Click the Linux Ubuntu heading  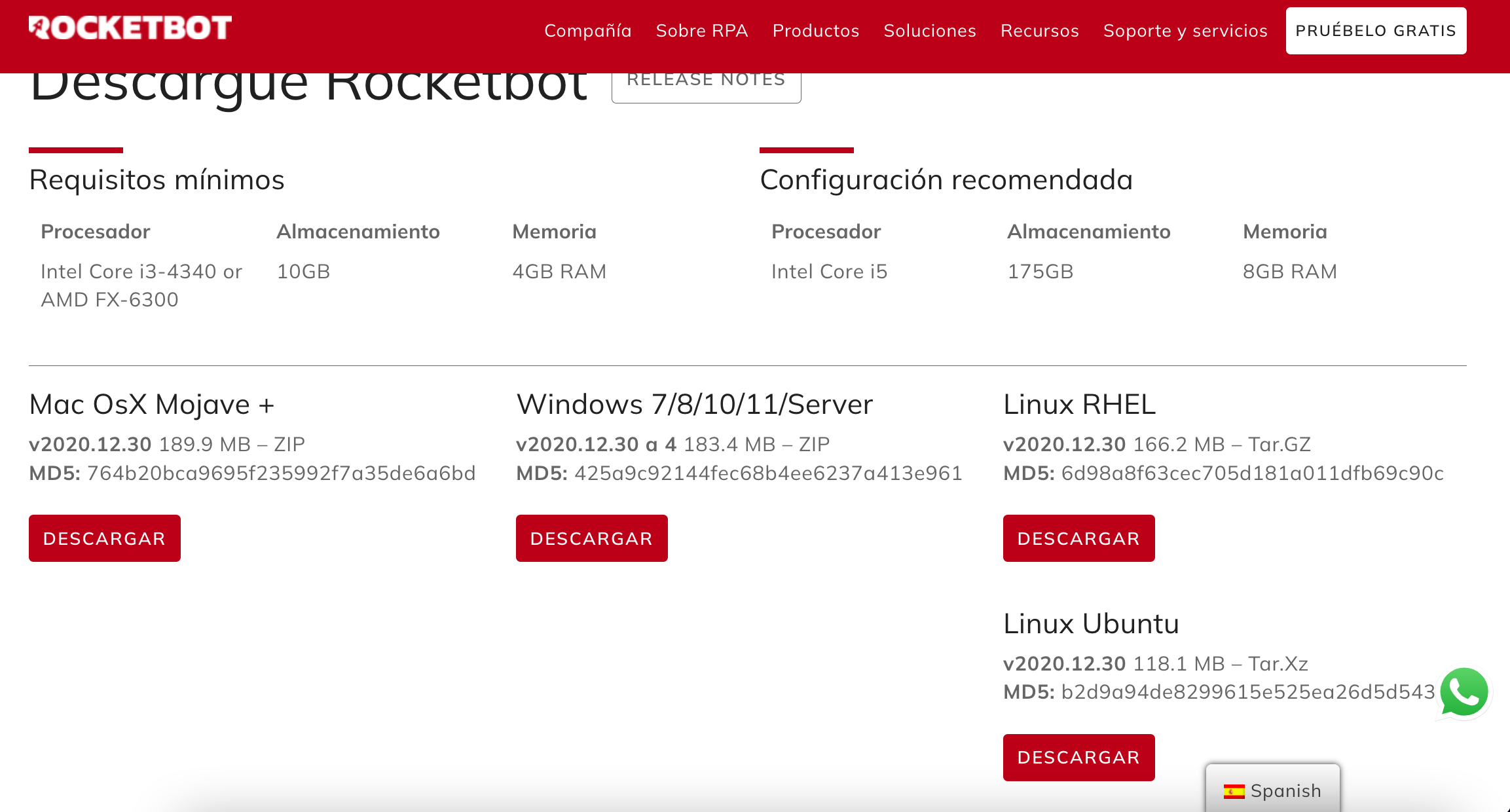tap(1092, 624)
